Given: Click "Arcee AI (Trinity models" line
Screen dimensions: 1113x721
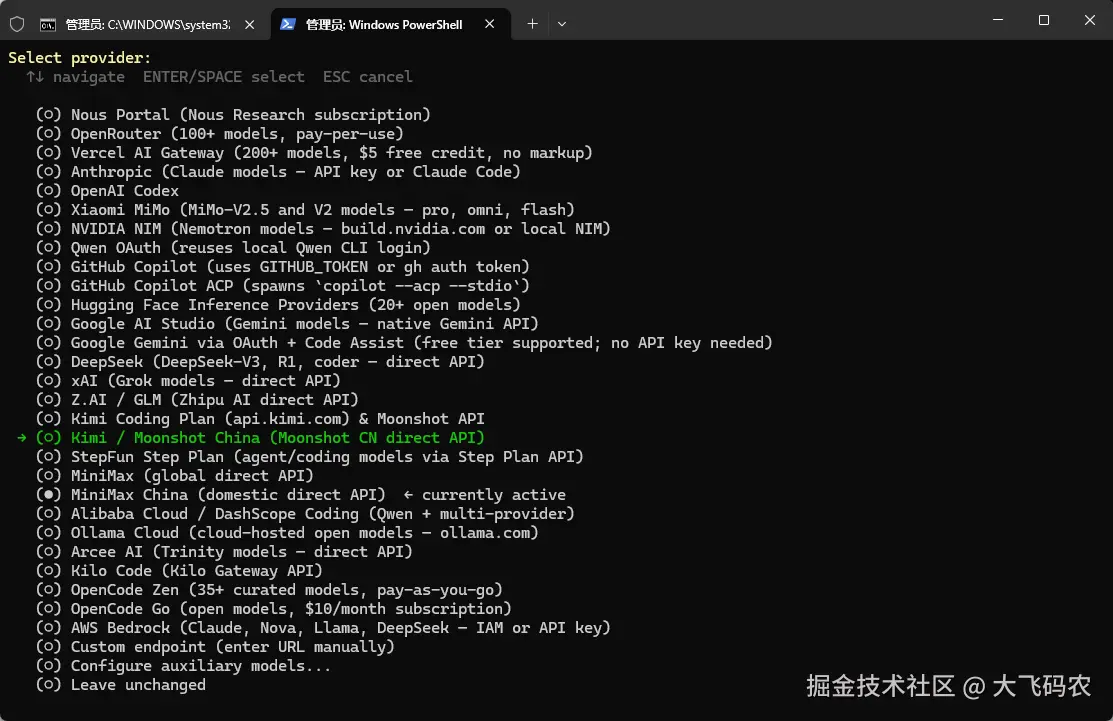Looking at the screenshot, I should (224, 552).
